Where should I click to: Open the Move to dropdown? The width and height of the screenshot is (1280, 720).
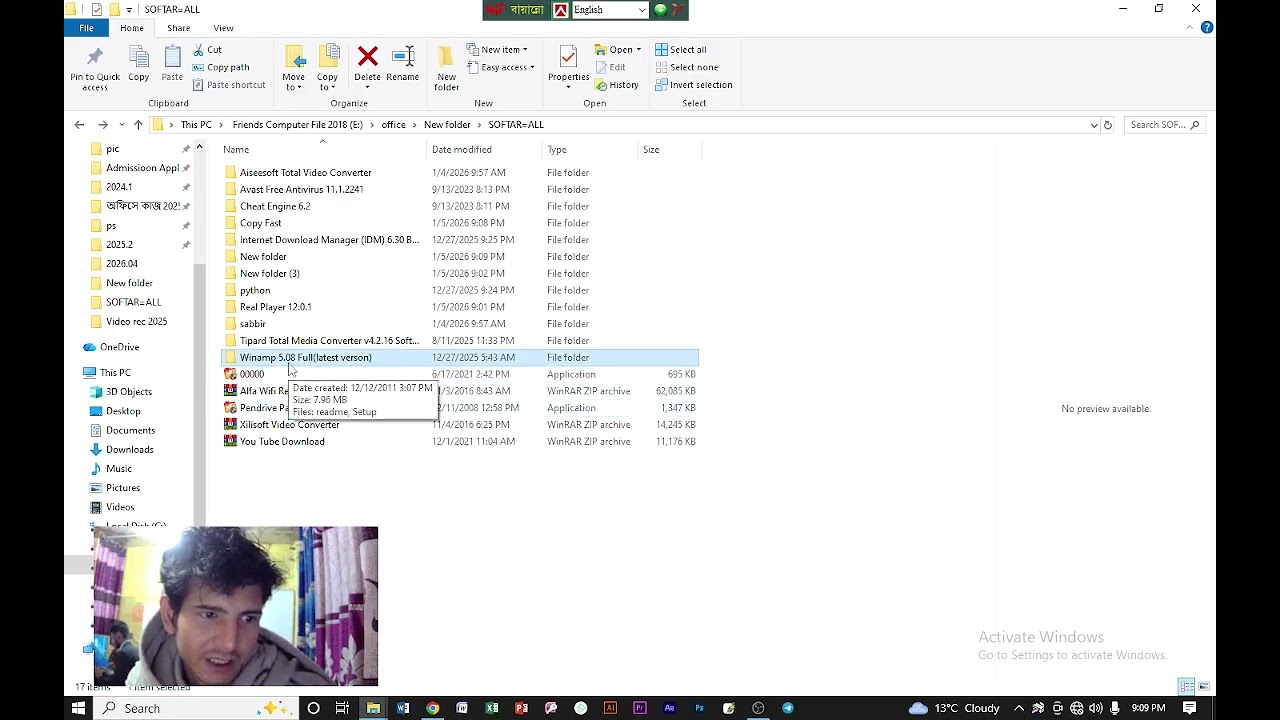click(293, 68)
